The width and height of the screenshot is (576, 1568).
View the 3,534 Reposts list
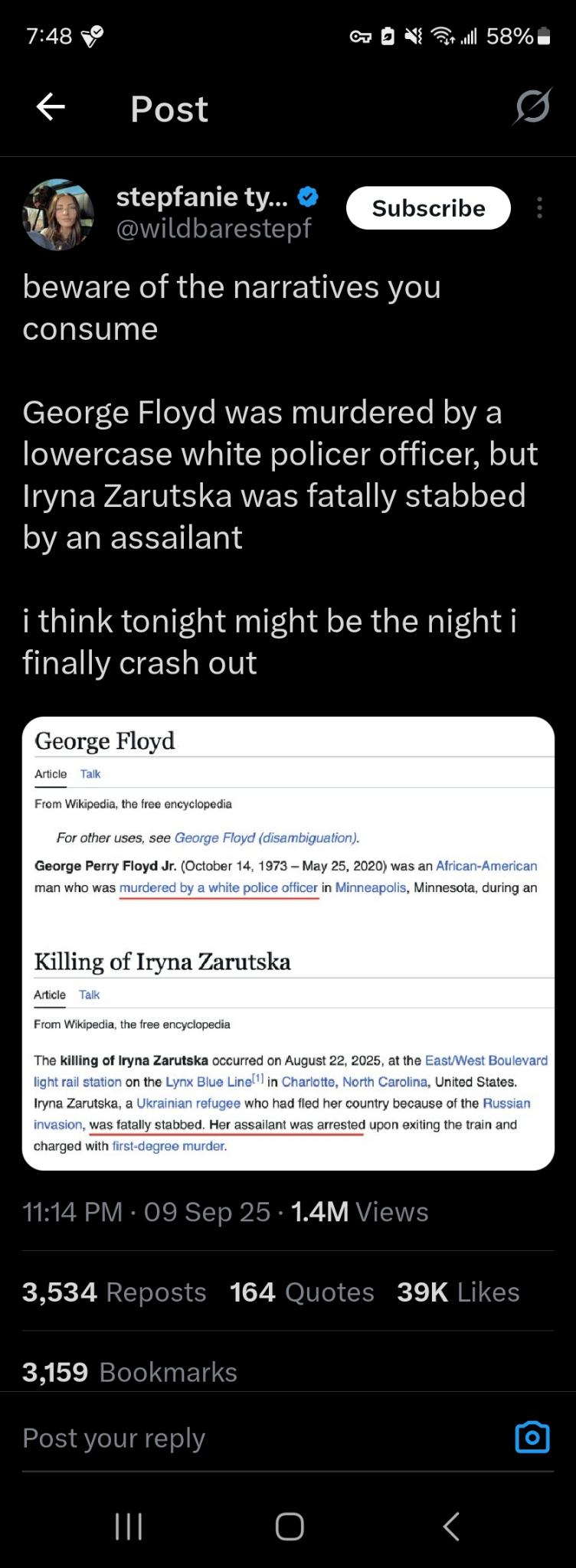click(x=114, y=1292)
